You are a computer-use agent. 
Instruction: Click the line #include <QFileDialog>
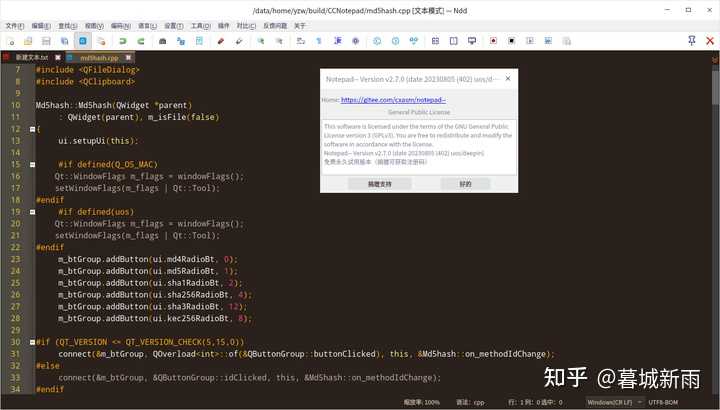[87, 70]
